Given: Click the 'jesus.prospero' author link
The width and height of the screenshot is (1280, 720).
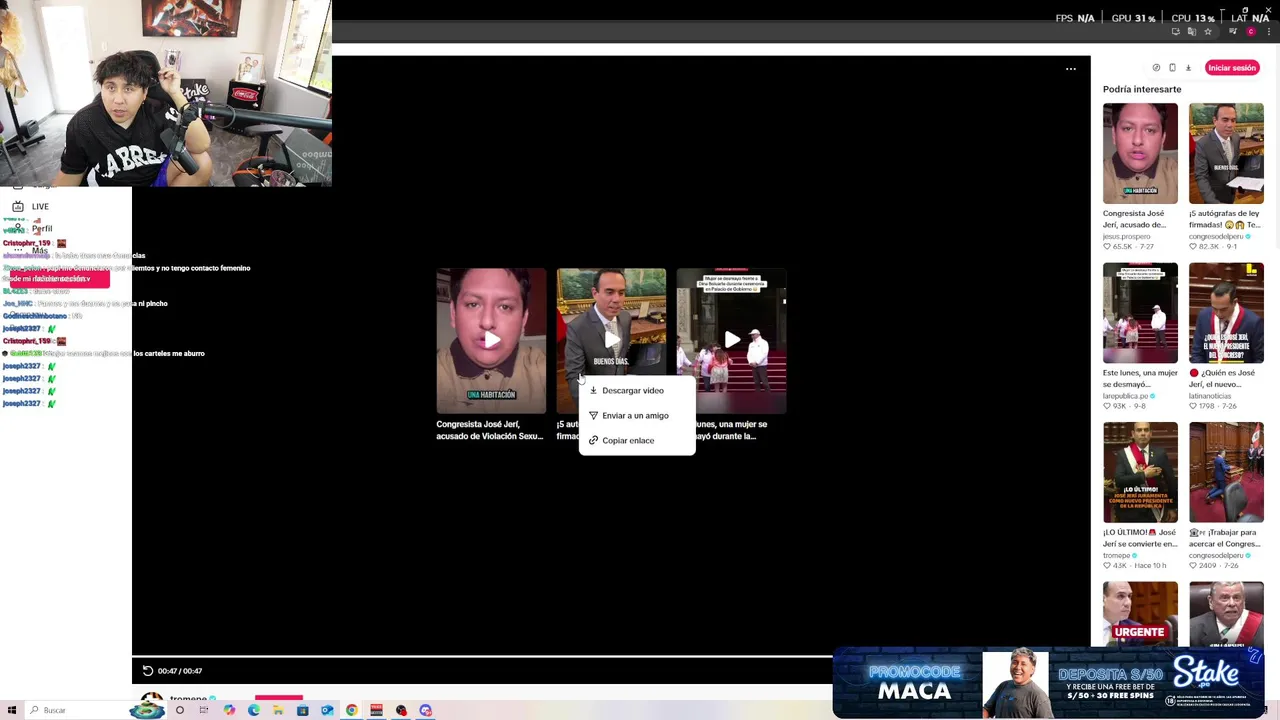Looking at the screenshot, I should click(1126, 237).
